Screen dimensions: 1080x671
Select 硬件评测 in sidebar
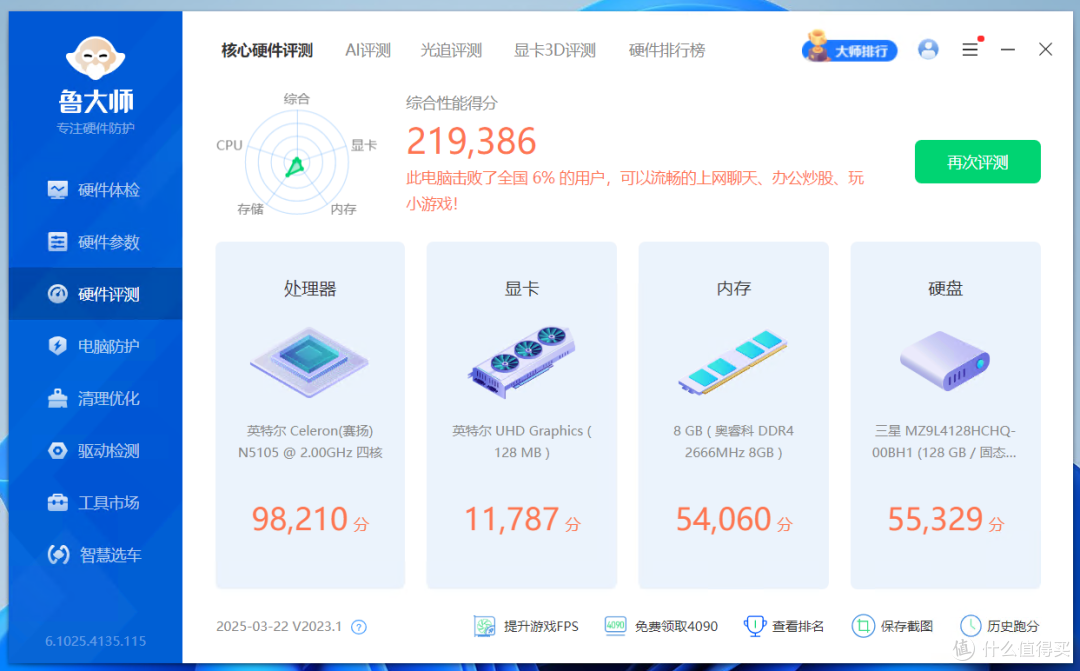tap(94, 294)
